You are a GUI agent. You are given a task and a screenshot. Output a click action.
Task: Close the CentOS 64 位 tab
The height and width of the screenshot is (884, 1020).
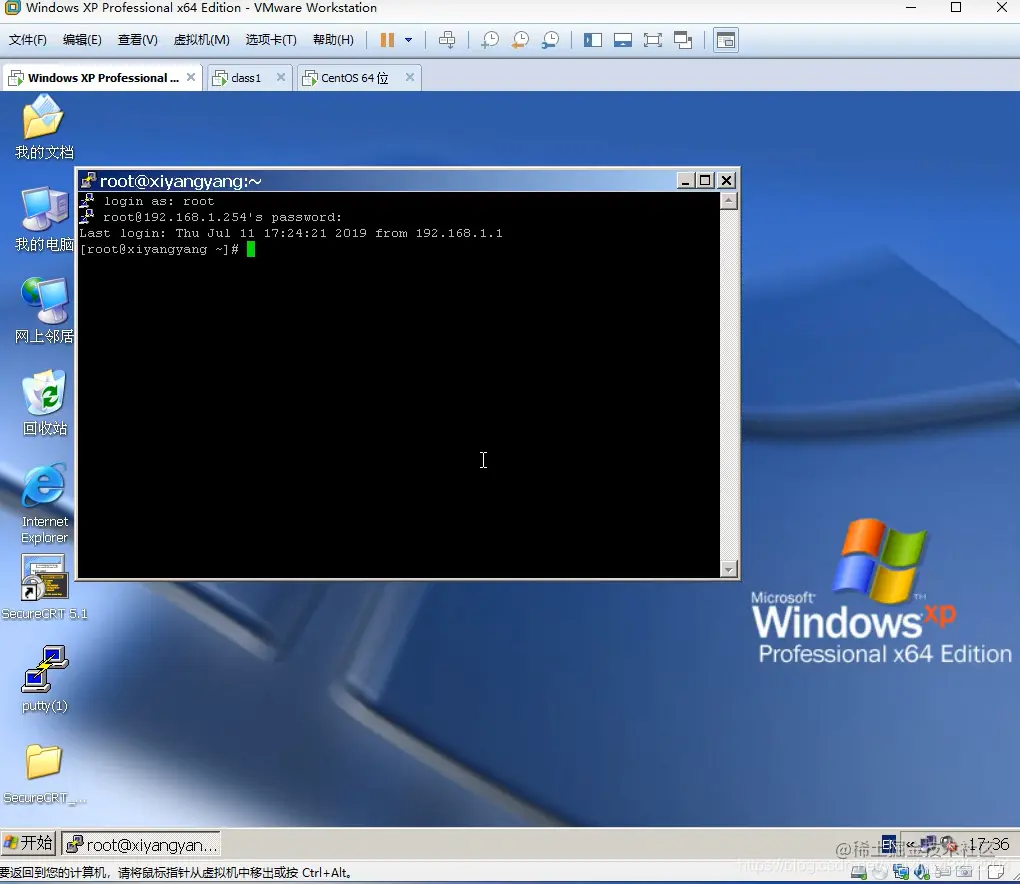point(410,77)
